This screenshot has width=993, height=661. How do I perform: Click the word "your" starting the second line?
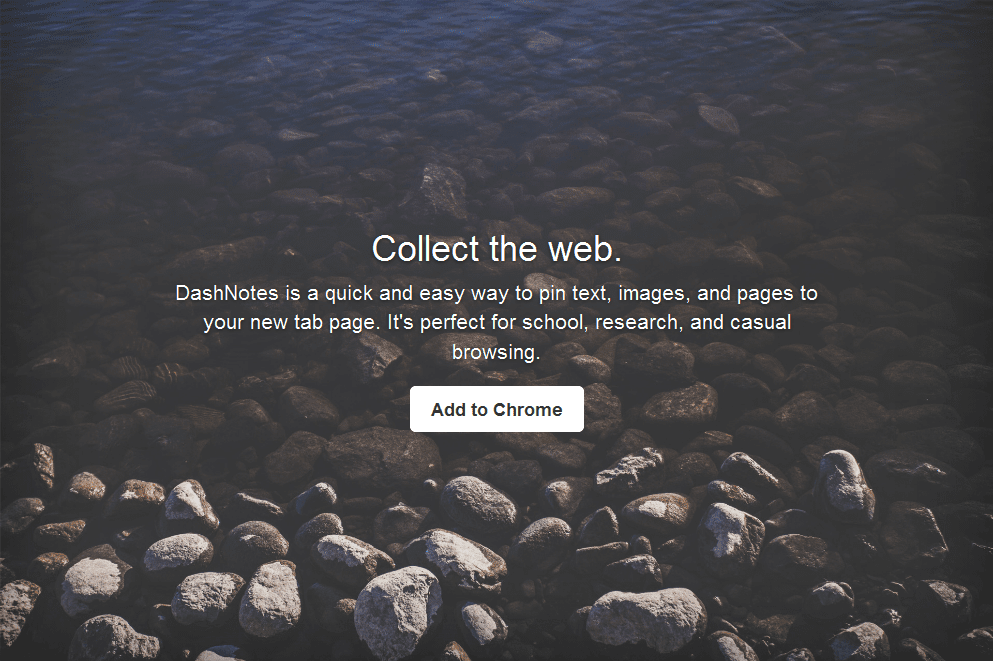point(224,324)
